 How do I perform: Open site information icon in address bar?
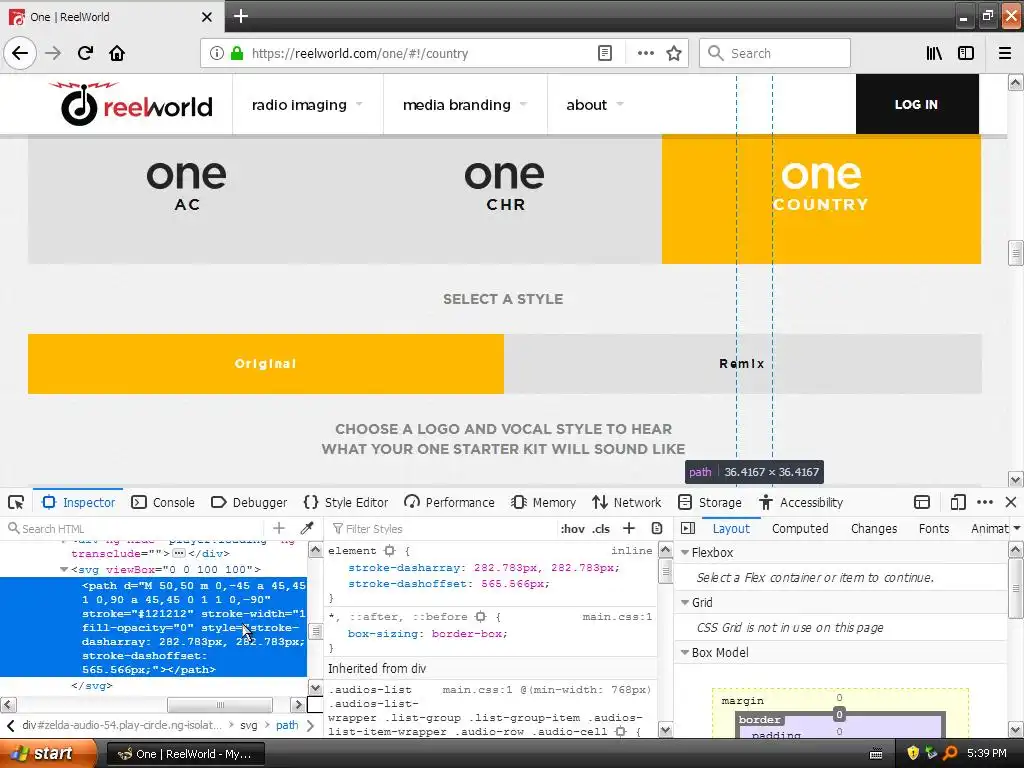pyautogui.click(x=216, y=53)
